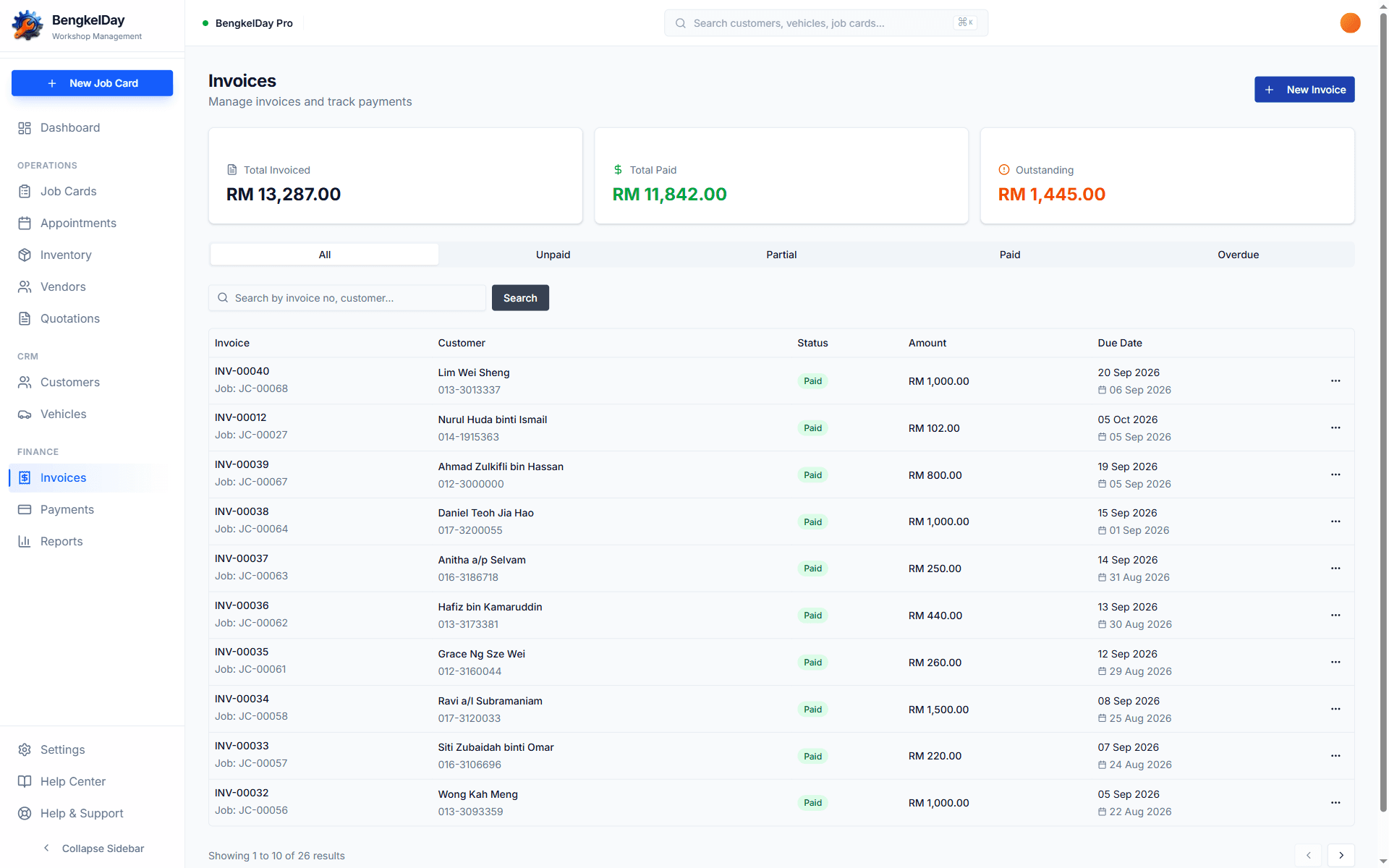Switch to the Paid tab

click(1010, 255)
